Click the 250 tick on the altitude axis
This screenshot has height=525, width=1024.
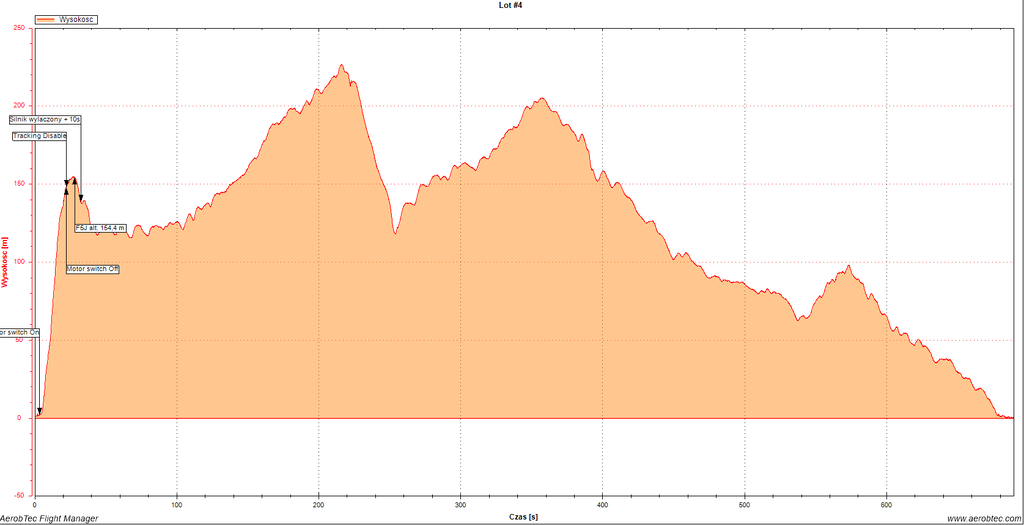(x=19, y=28)
